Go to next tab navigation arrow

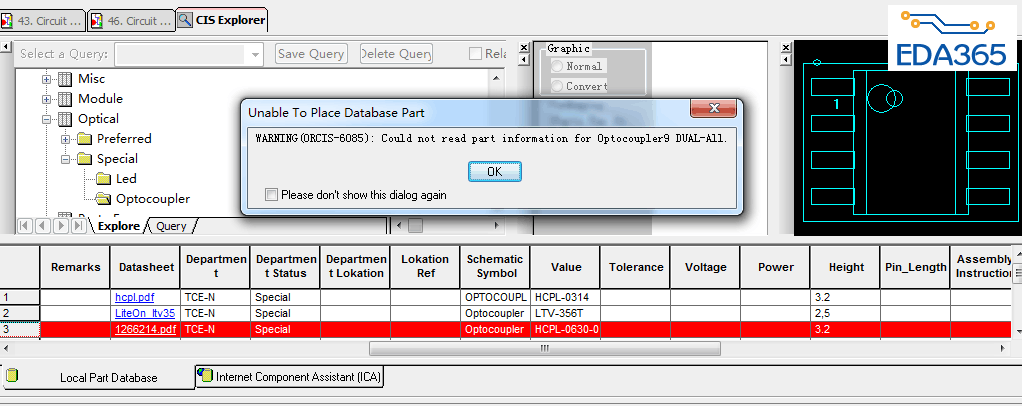pos(60,226)
